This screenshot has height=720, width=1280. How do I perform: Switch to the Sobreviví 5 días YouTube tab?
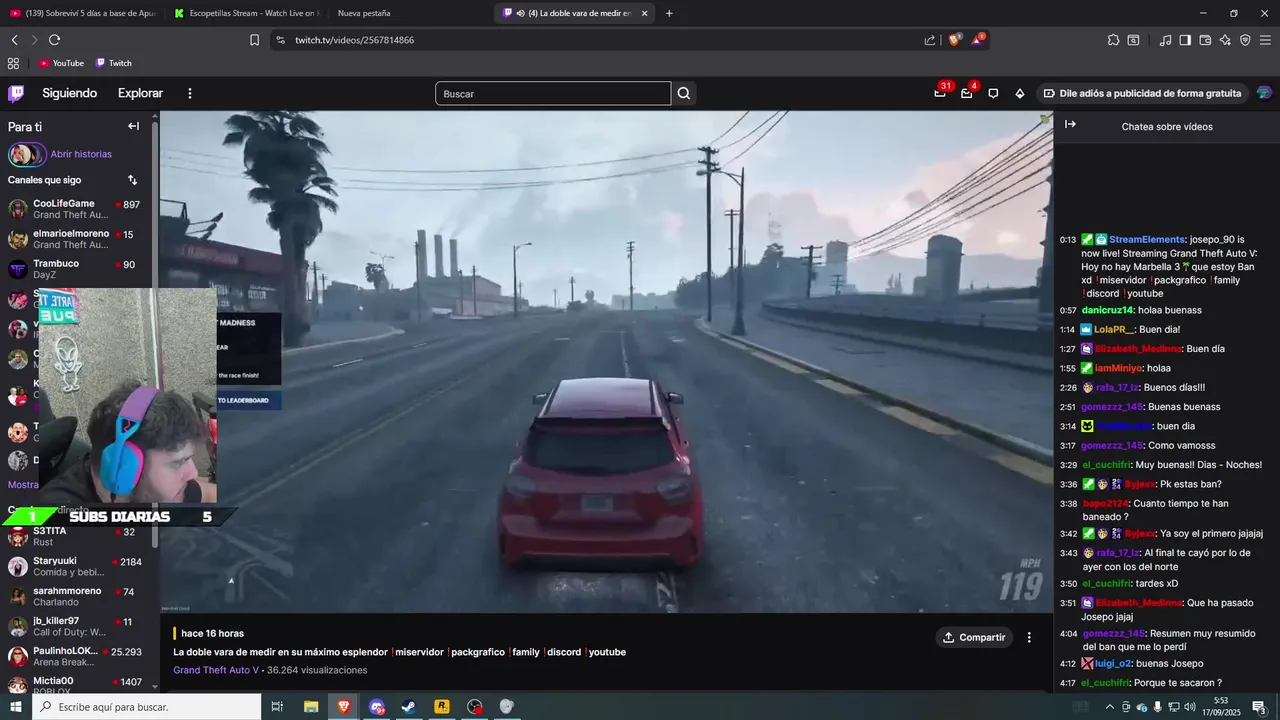coord(83,13)
